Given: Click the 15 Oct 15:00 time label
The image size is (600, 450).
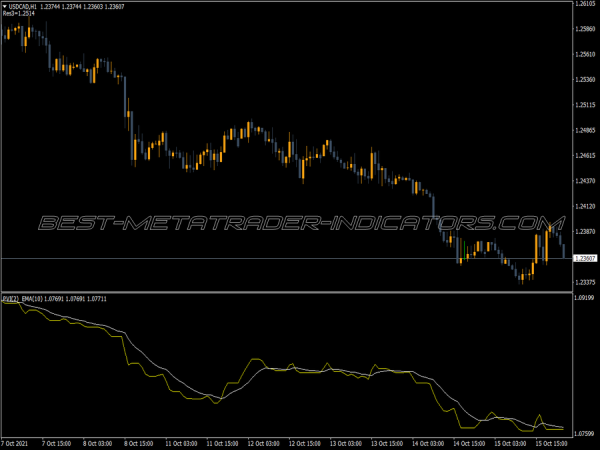Looking at the screenshot, I should click(551, 444).
